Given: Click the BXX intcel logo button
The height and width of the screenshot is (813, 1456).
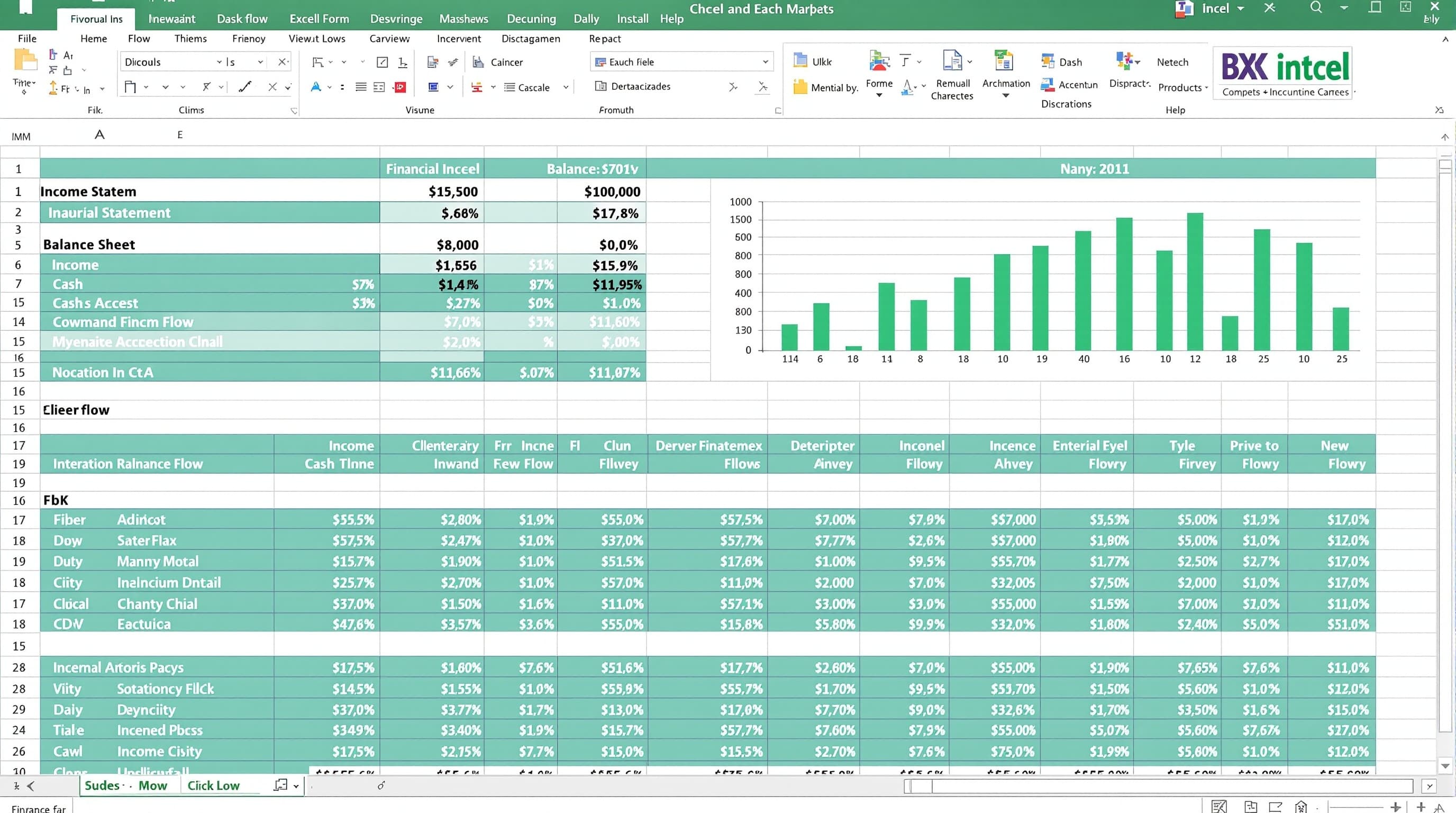Looking at the screenshot, I should pos(1282,74).
